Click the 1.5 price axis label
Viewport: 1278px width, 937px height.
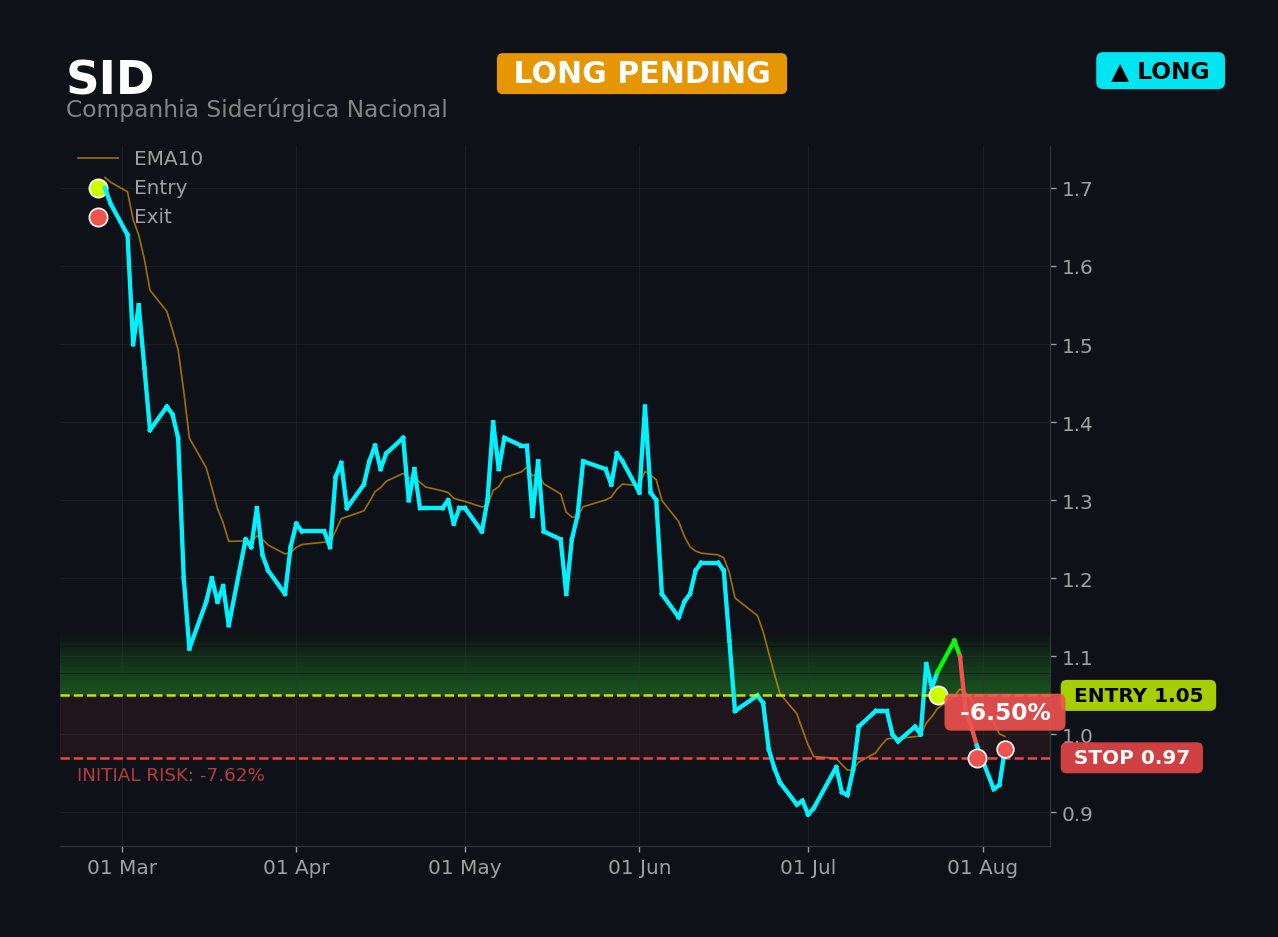pos(1077,345)
